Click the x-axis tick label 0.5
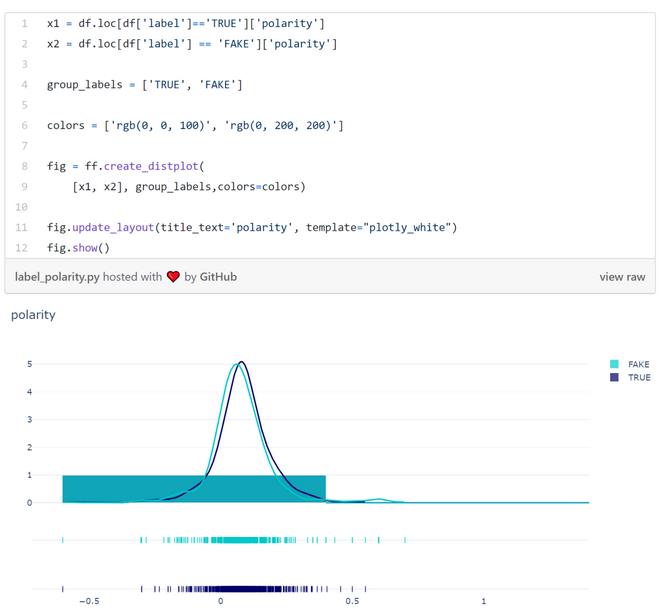 click(x=352, y=601)
